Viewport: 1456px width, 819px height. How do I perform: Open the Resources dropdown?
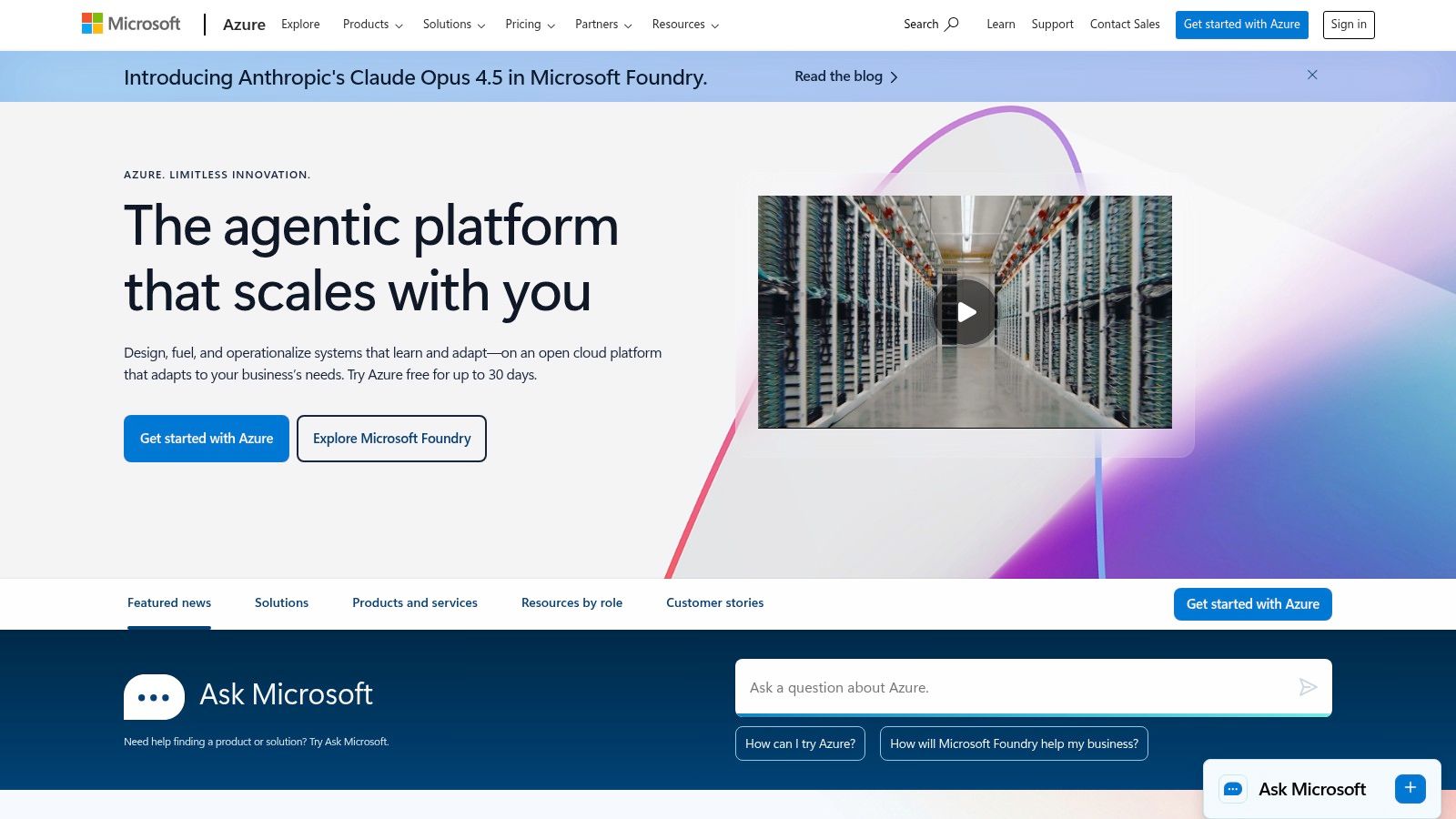tap(684, 25)
